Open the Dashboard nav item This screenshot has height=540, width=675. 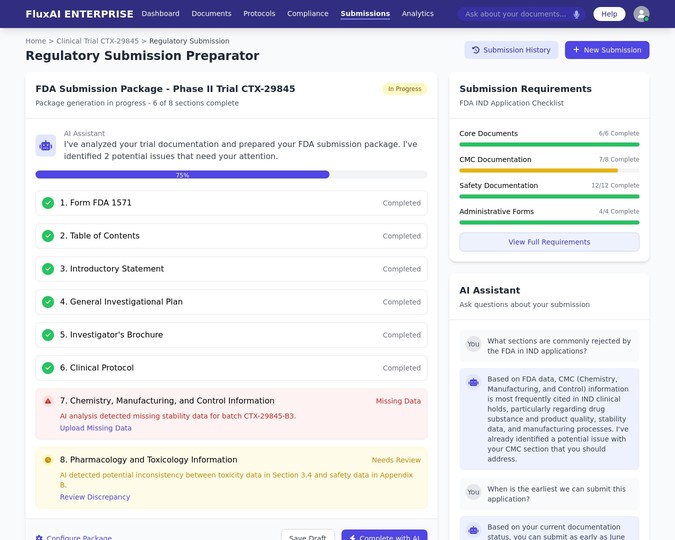click(160, 14)
